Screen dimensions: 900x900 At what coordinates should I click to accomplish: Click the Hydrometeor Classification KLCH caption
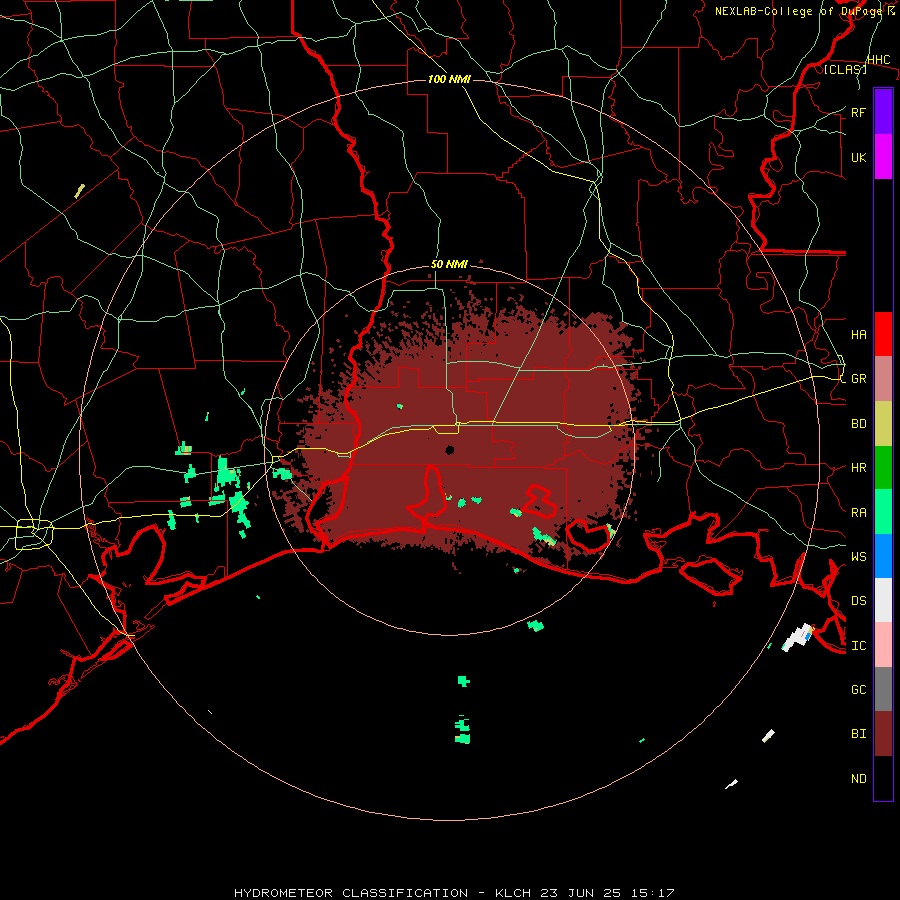click(x=453, y=893)
